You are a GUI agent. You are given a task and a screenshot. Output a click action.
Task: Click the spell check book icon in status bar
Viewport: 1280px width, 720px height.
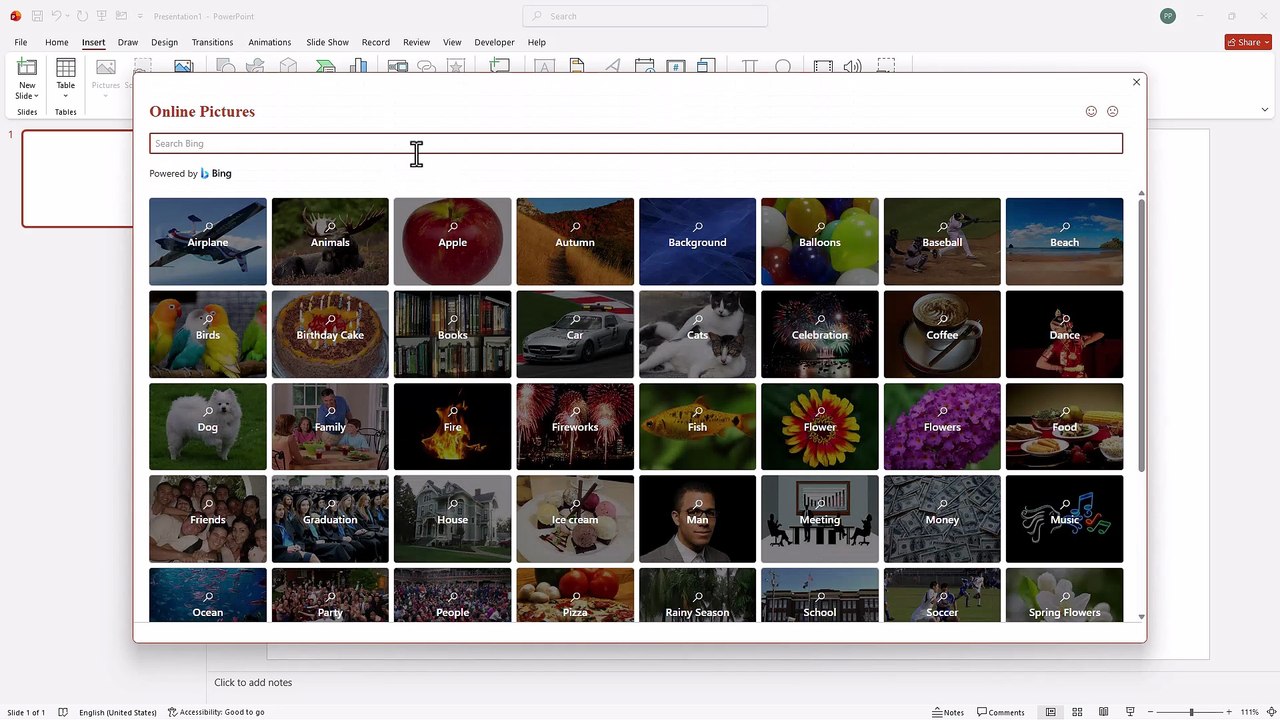tap(63, 712)
